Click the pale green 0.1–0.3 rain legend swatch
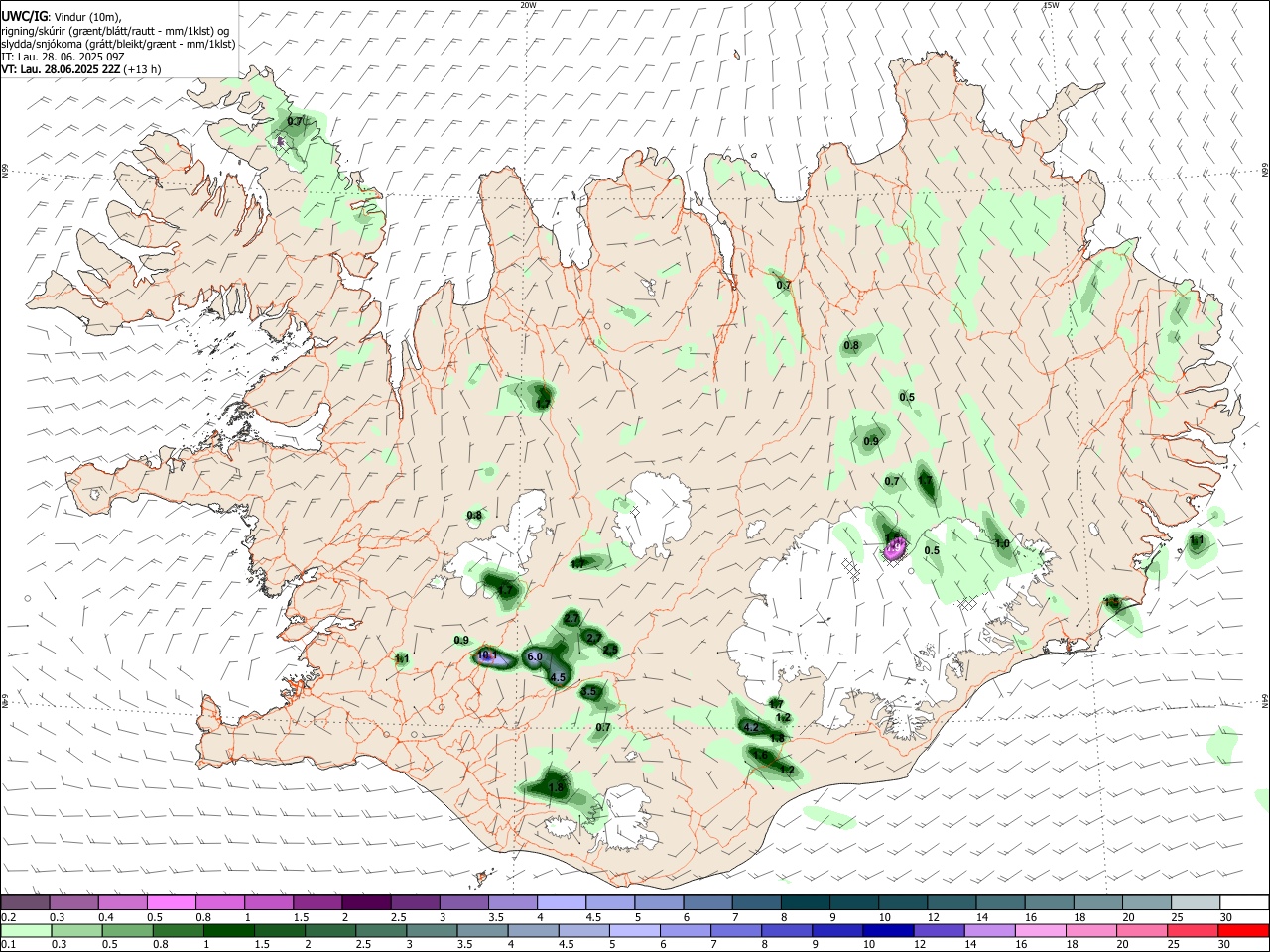 point(25,930)
